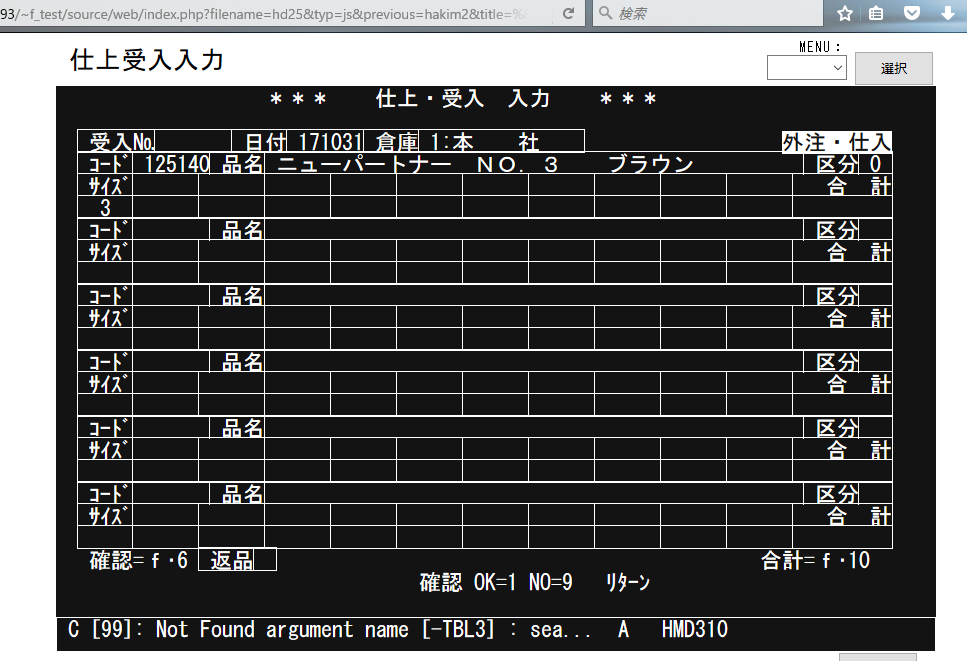Click the bookmark star icon
The width and height of the screenshot is (967, 661).
(x=845, y=14)
